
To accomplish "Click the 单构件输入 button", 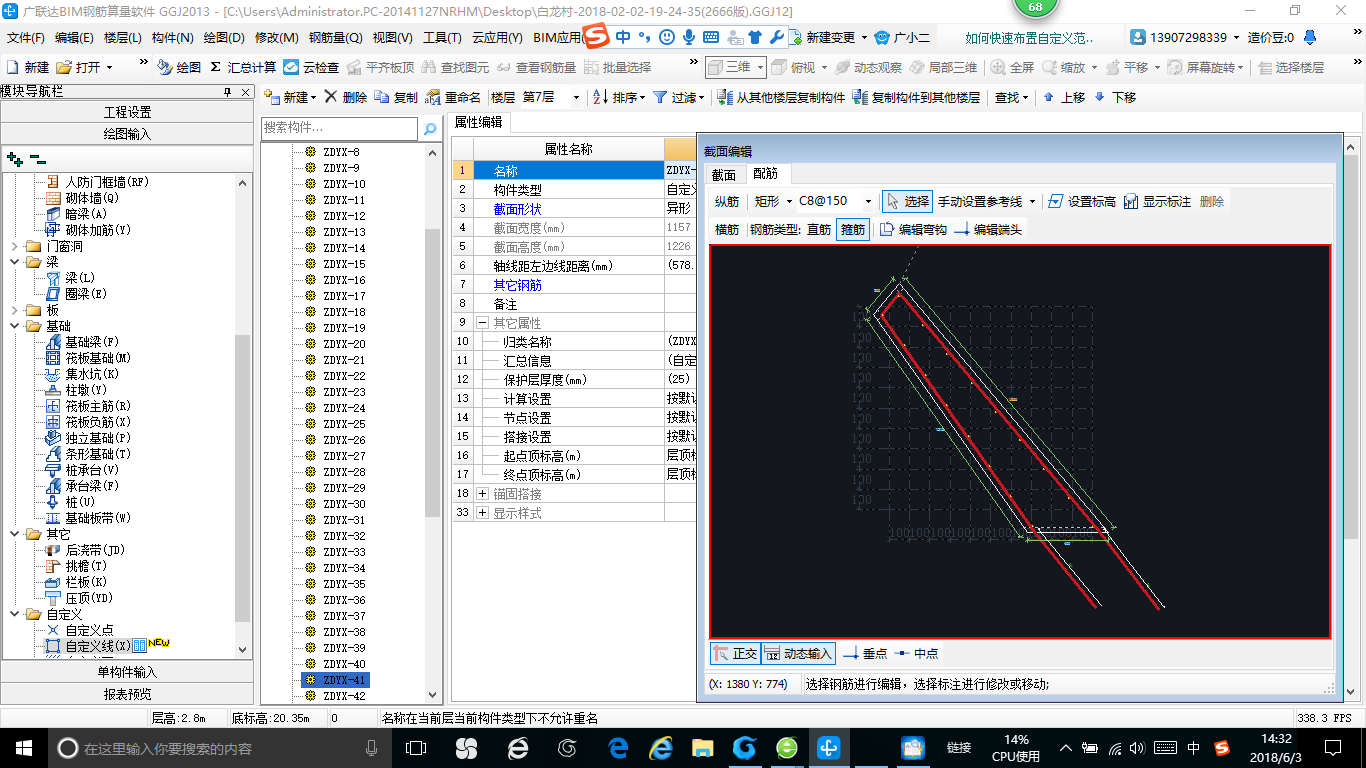I will pos(127,672).
